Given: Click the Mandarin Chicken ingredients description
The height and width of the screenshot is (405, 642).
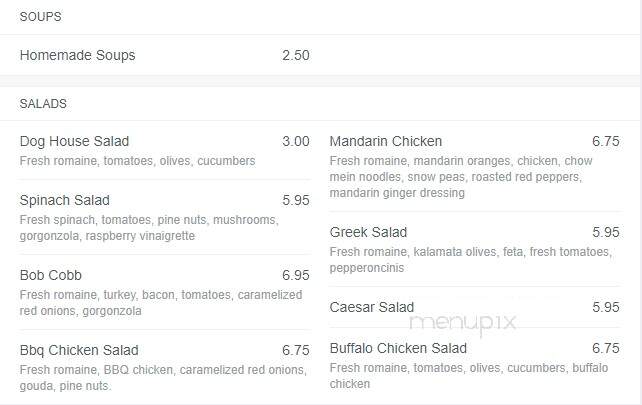Looking at the screenshot, I should pos(461,177).
